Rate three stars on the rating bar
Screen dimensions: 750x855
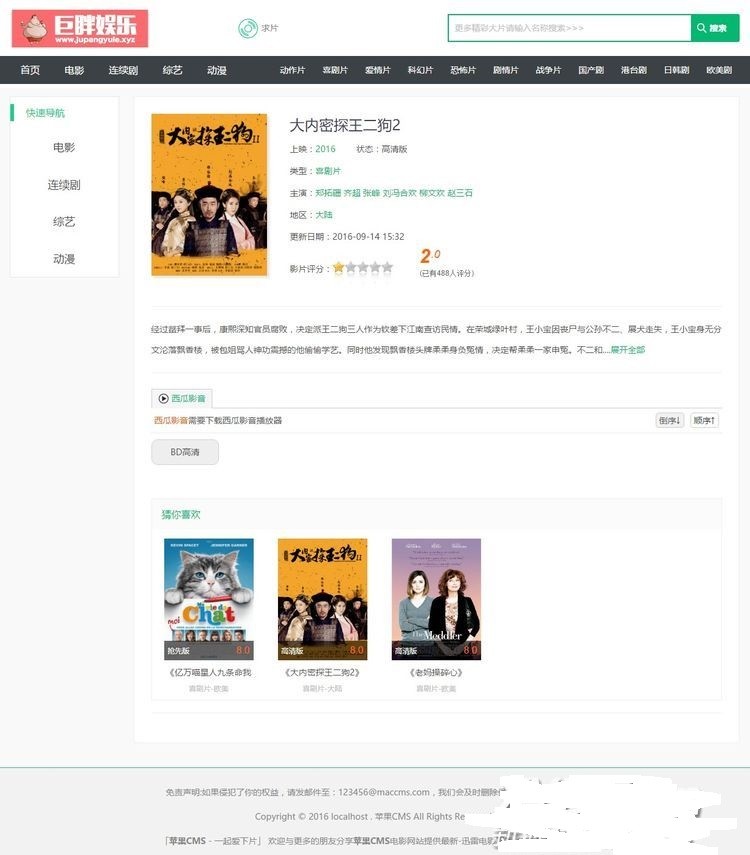pyautogui.click(x=363, y=267)
